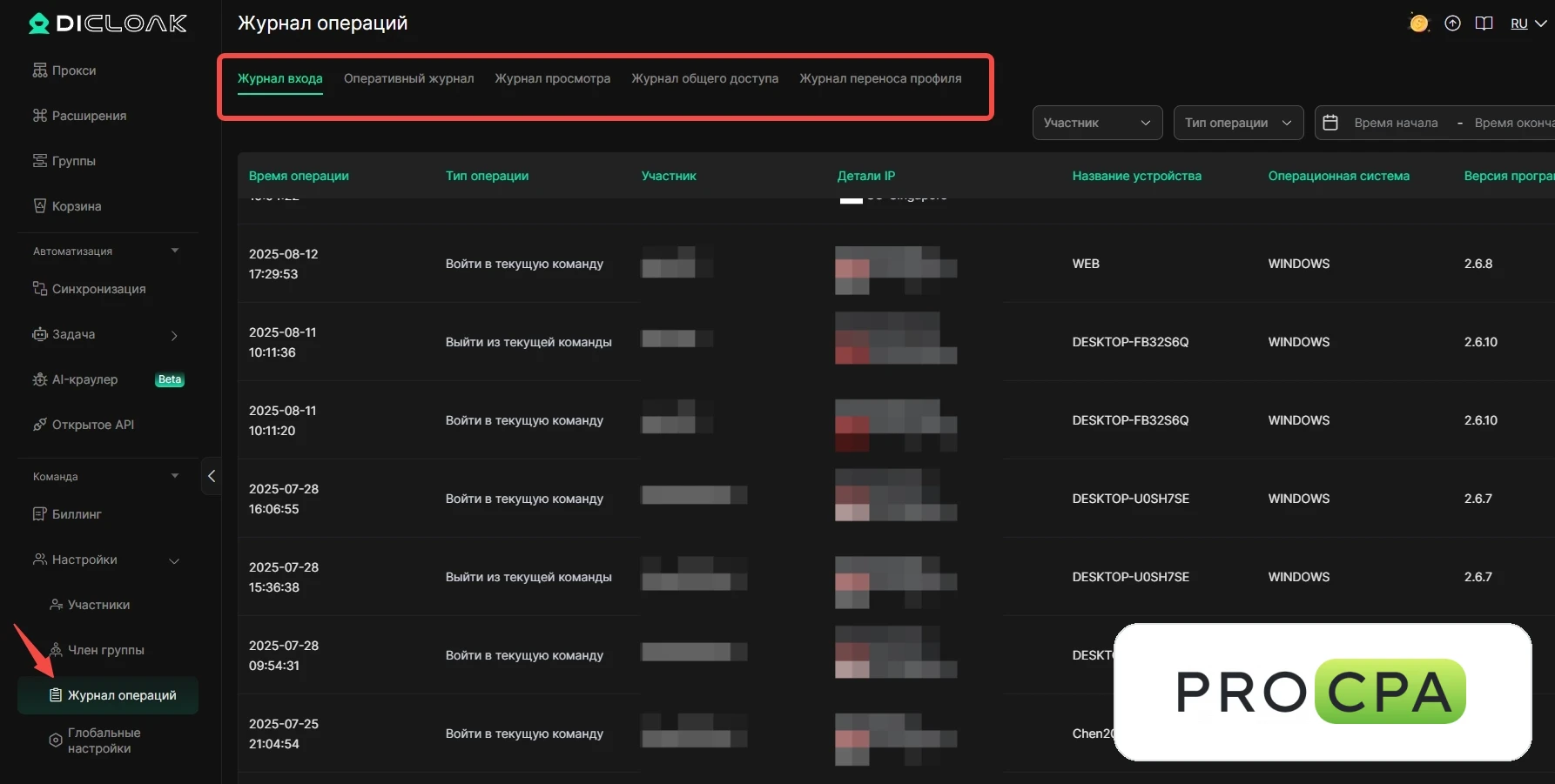
Task: Switch to Журнал просмотра tab
Action: (553, 78)
